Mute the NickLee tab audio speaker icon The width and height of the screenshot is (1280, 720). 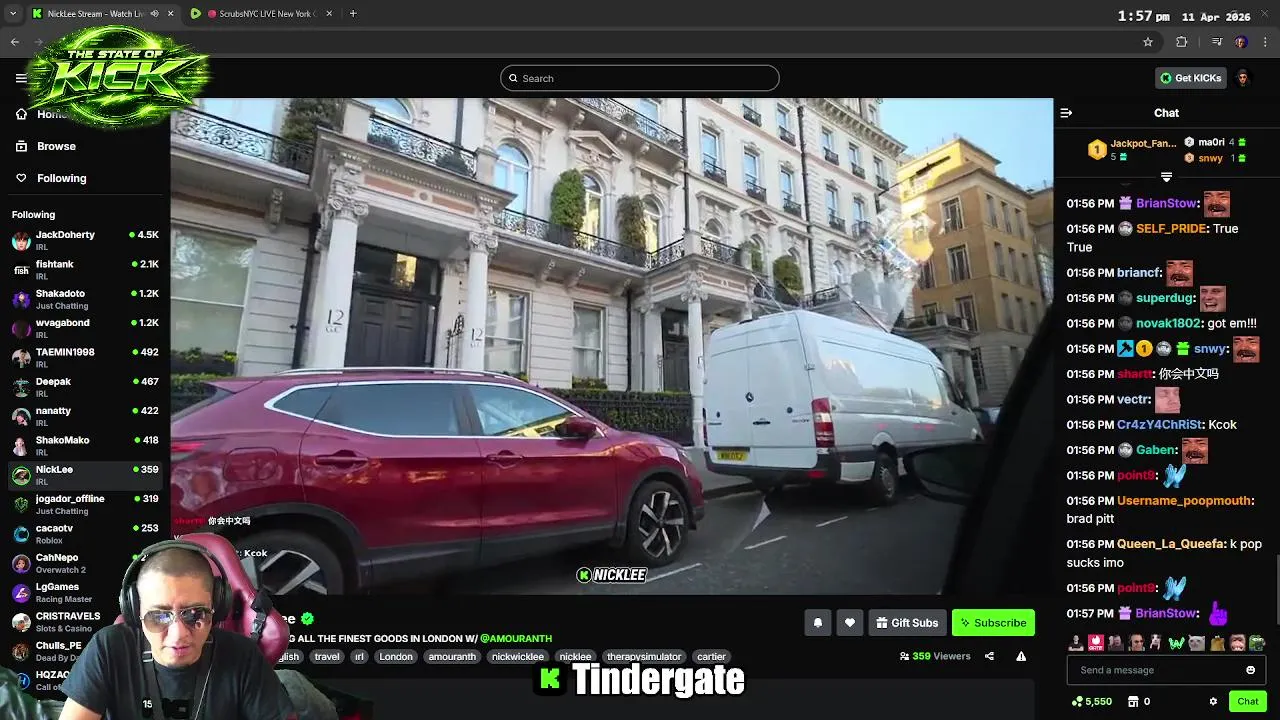[x=154, y=14]
